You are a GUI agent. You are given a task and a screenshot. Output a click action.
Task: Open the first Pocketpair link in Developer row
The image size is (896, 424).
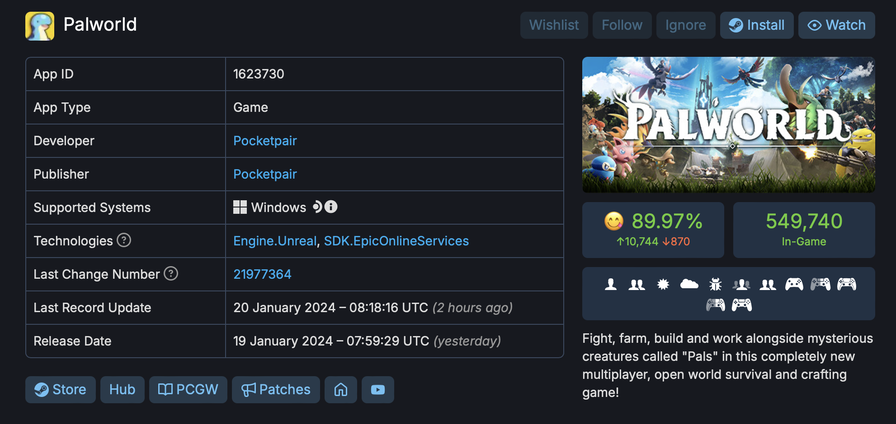tap(265, 141)
